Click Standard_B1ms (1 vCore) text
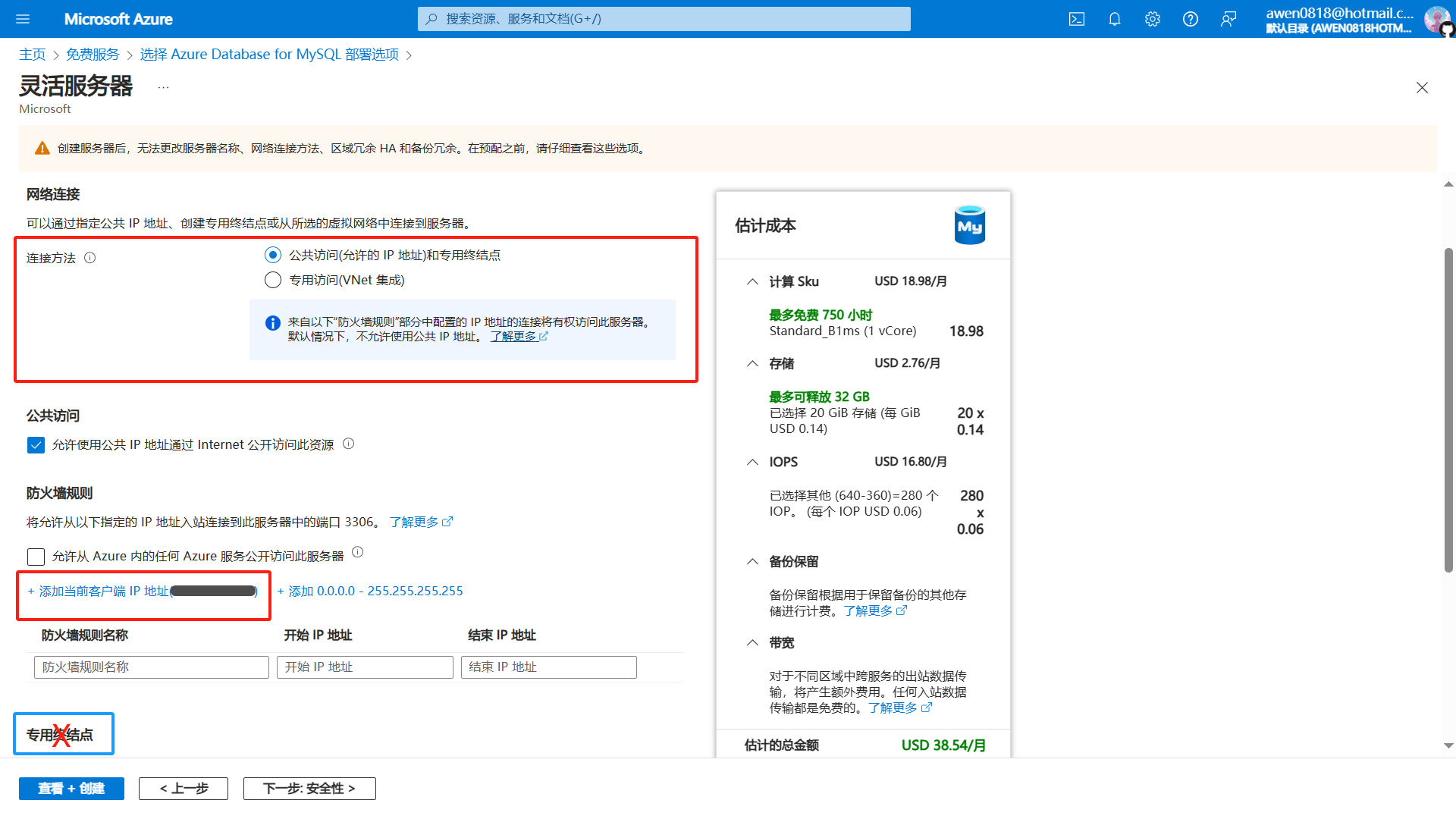 pyautogui.click(x=843, y=331)
